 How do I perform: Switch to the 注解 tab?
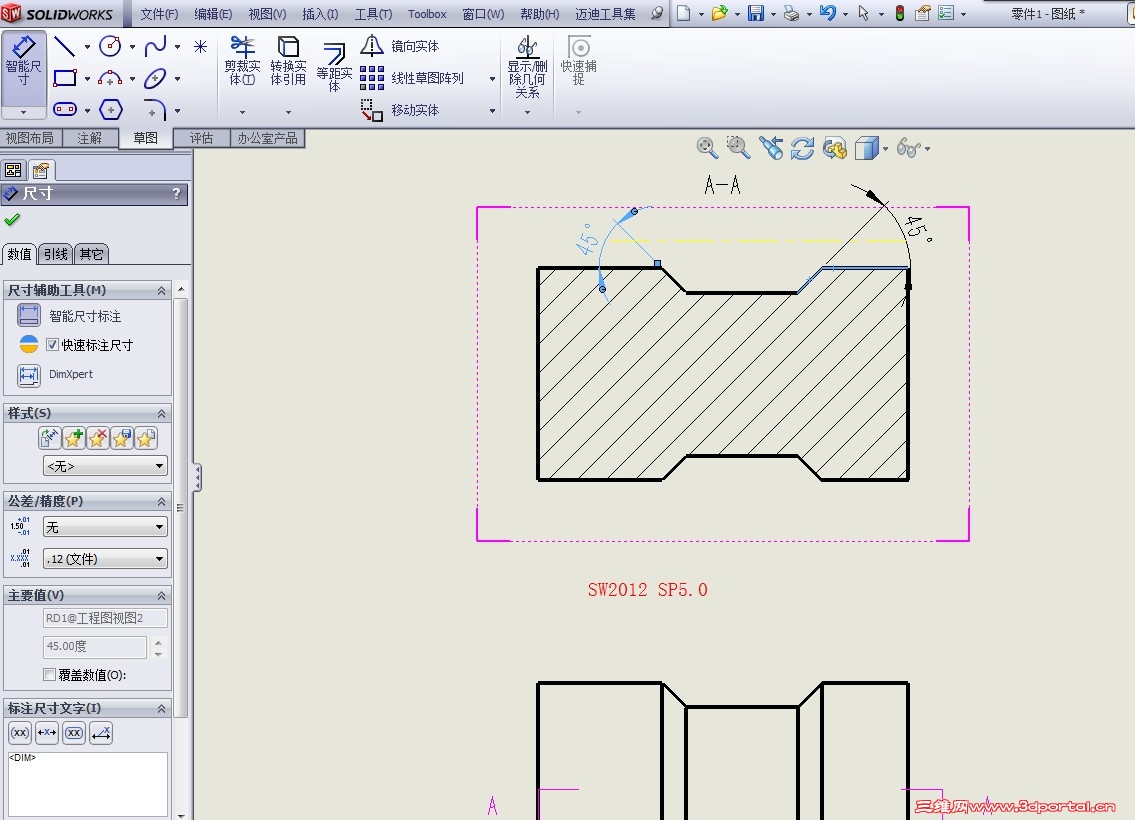tap(90, 138)
